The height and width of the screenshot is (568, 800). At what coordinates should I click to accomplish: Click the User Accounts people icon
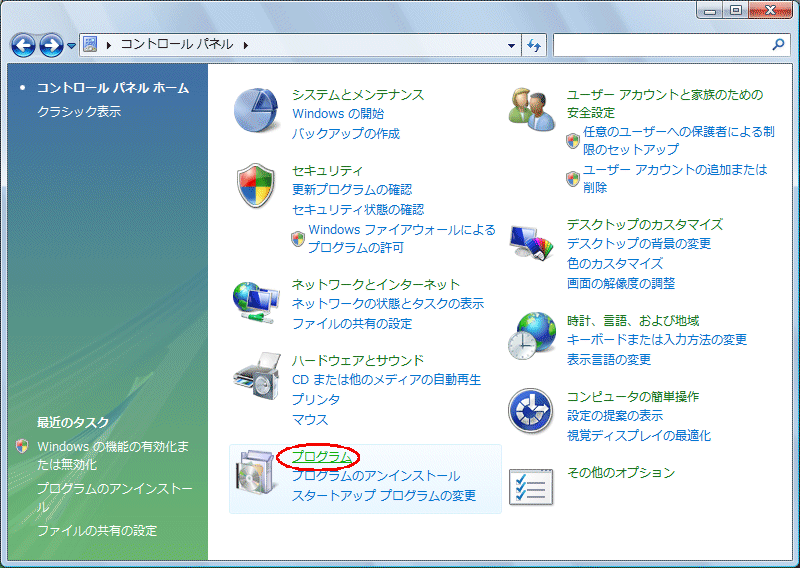pyautogui.click(x=532, y=107)
